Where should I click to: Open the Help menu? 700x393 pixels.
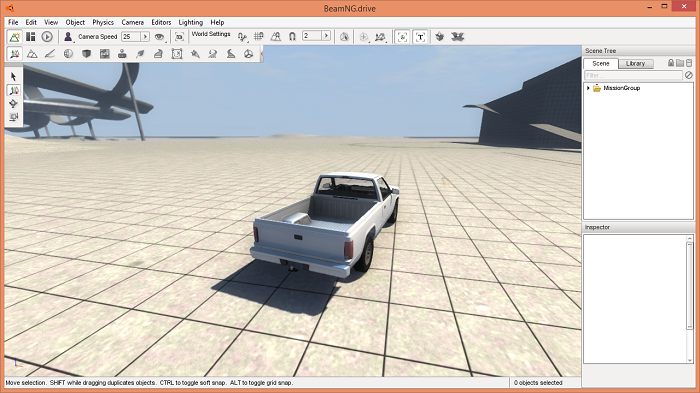coord(217,22)
